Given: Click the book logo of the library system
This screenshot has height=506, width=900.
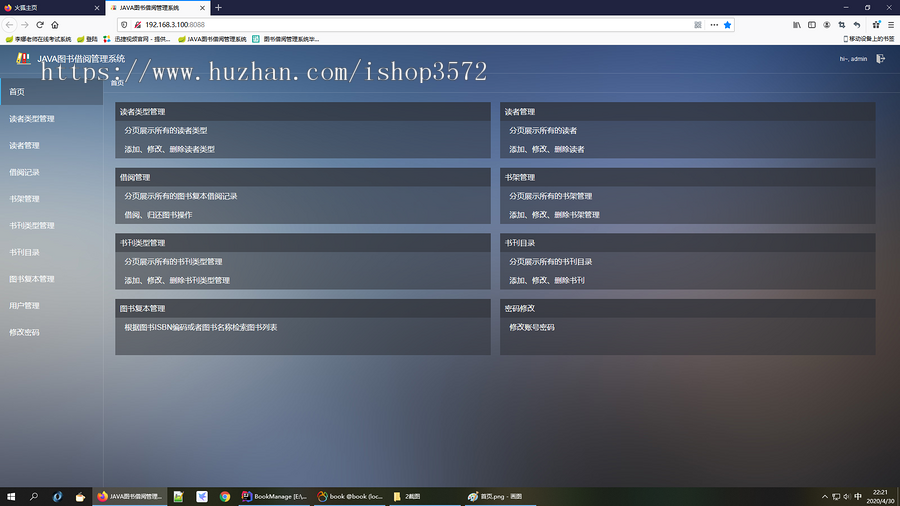Looking at the screenshot, I should [x=23, y=59].
